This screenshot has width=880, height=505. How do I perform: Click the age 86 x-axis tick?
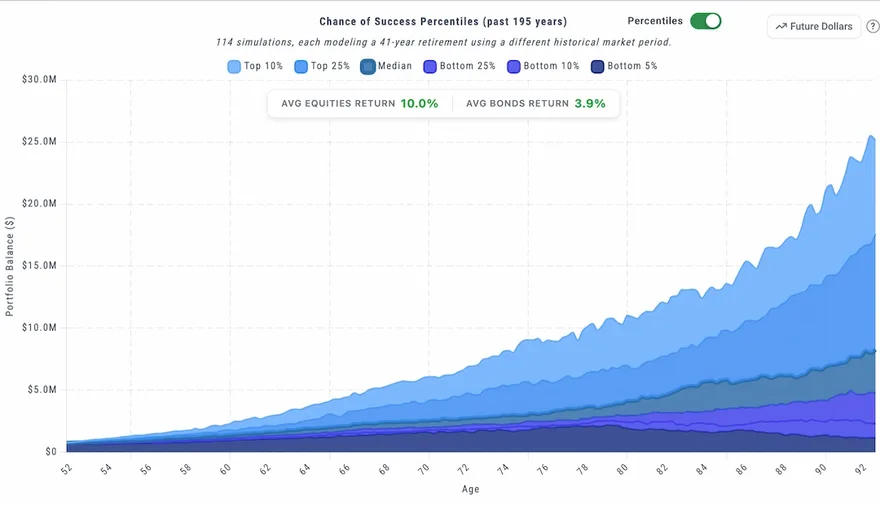741,469
